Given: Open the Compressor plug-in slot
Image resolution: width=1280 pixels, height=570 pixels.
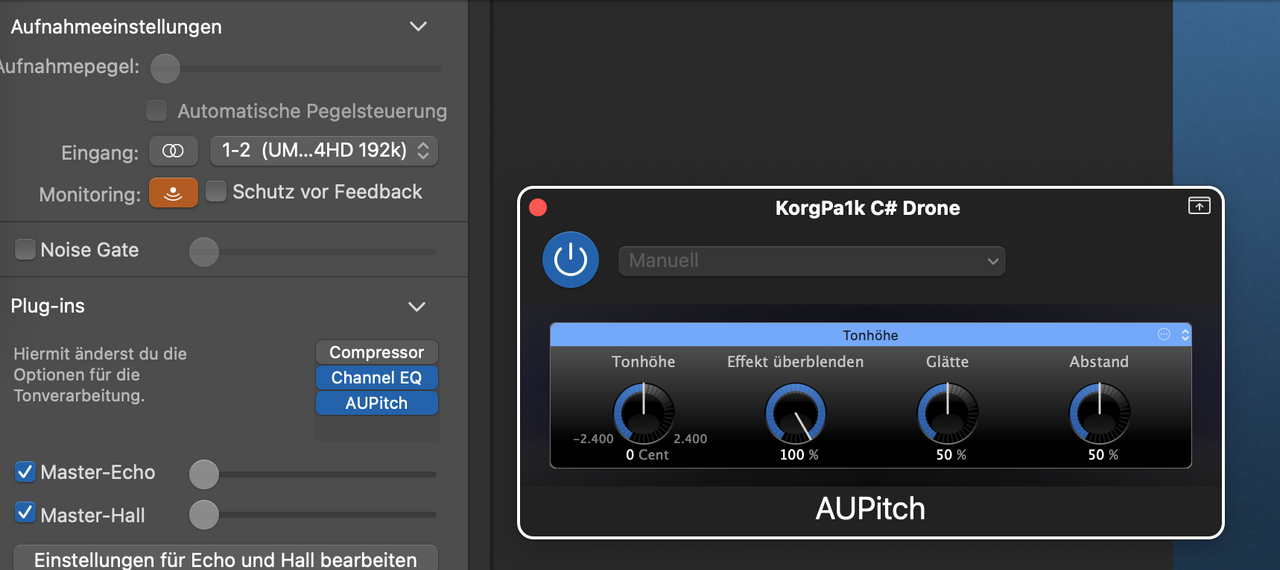Looking at the screenshot, I should (377, 352).
